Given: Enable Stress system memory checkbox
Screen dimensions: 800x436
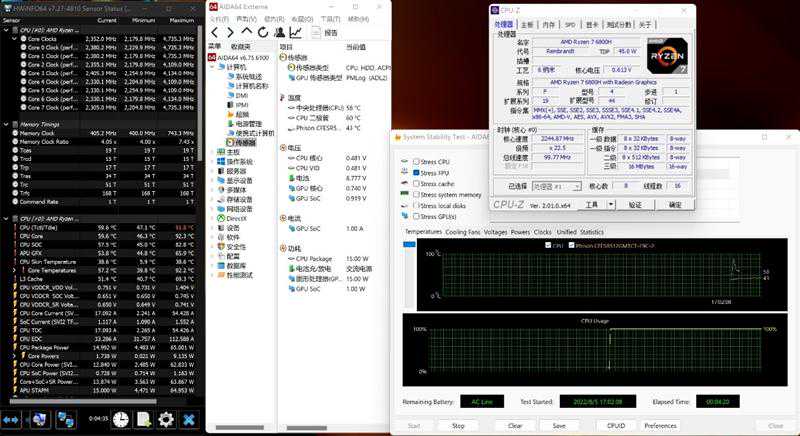Looking at the screenshot, I should (416, 194).
